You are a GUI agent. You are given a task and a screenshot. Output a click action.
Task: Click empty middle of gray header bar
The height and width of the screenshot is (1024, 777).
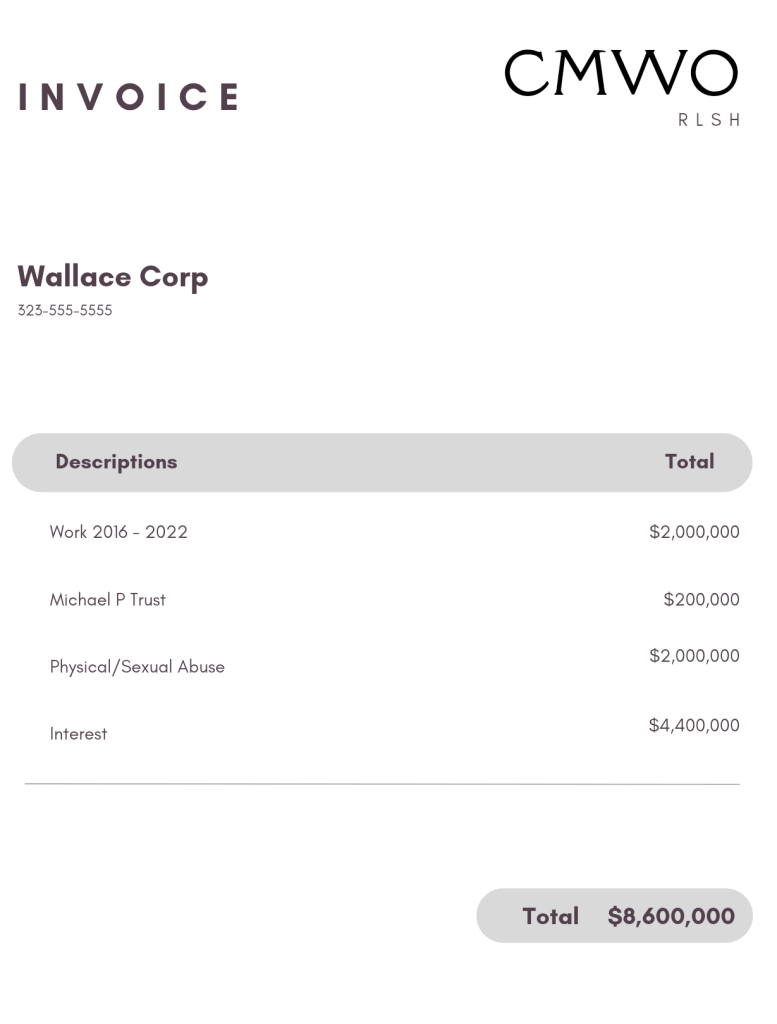click(x=400, y=462)
